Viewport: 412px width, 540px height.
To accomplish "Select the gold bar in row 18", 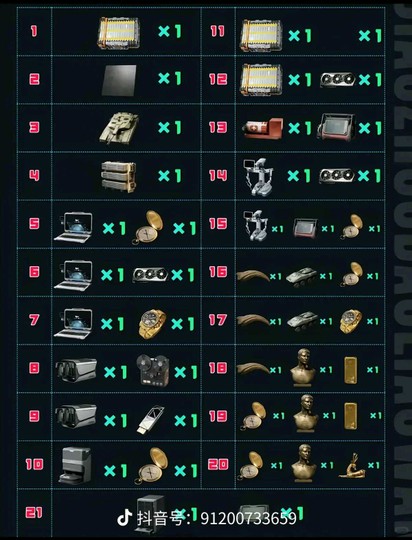I will (x=350, y=370).
